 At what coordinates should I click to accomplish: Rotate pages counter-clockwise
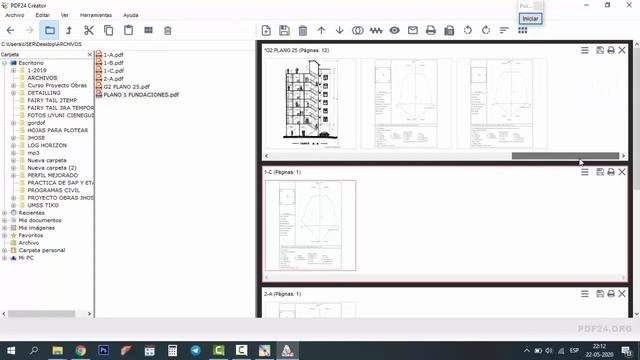coord(468,30)
